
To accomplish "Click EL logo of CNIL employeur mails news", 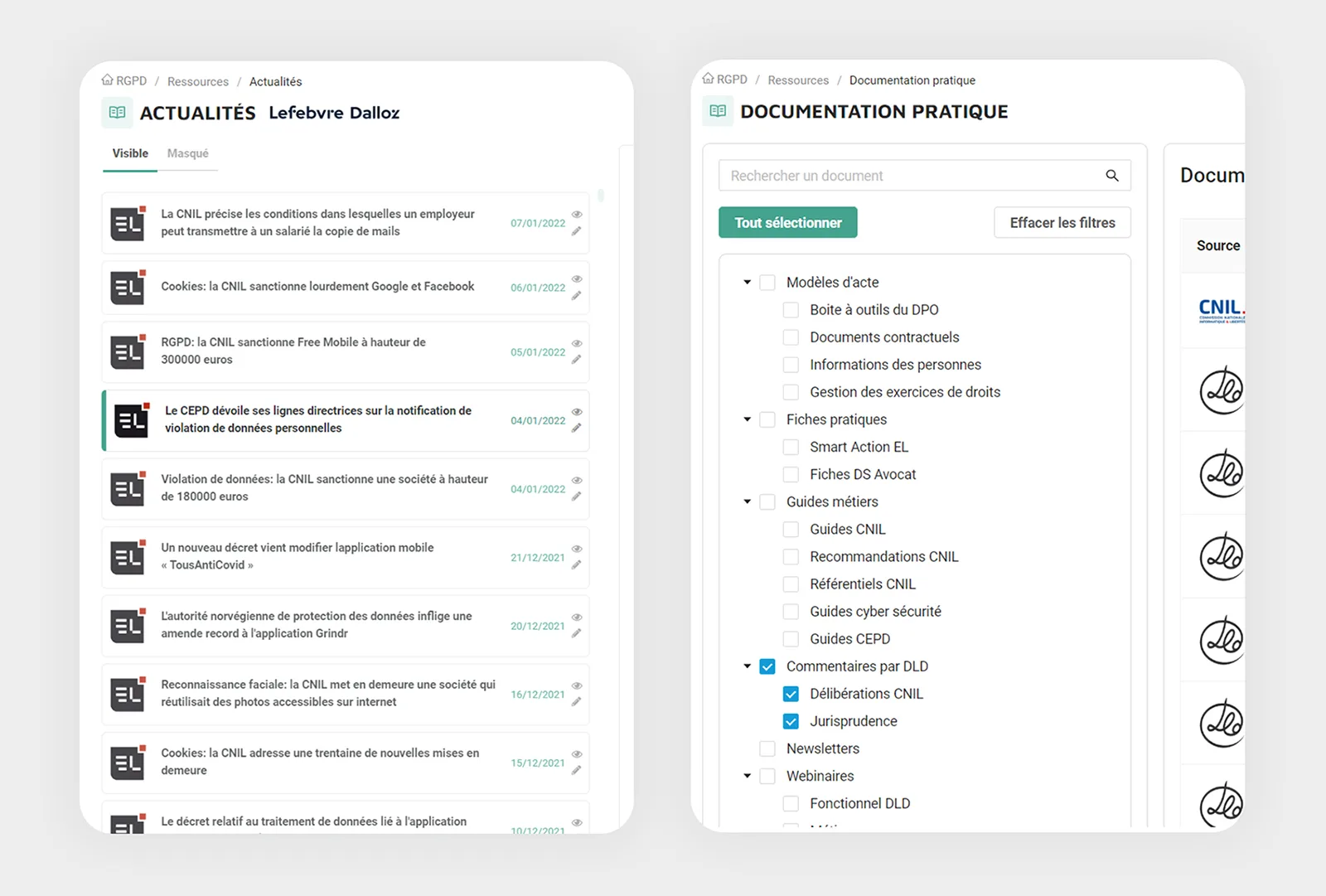I will tap(128, 223).
